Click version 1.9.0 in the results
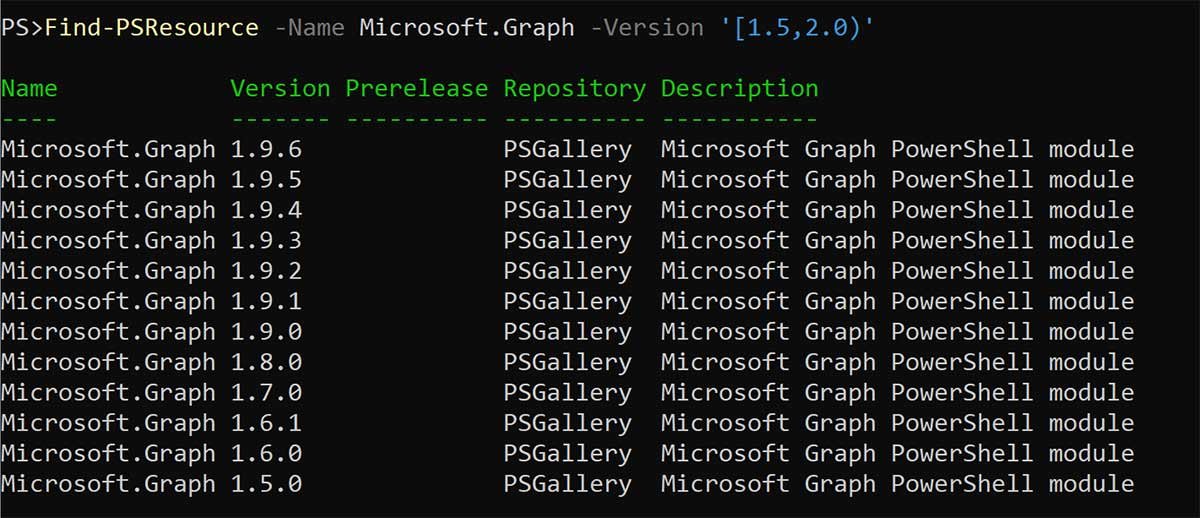The height and width of the screenshot is (518, 1200). pos(266,332)
